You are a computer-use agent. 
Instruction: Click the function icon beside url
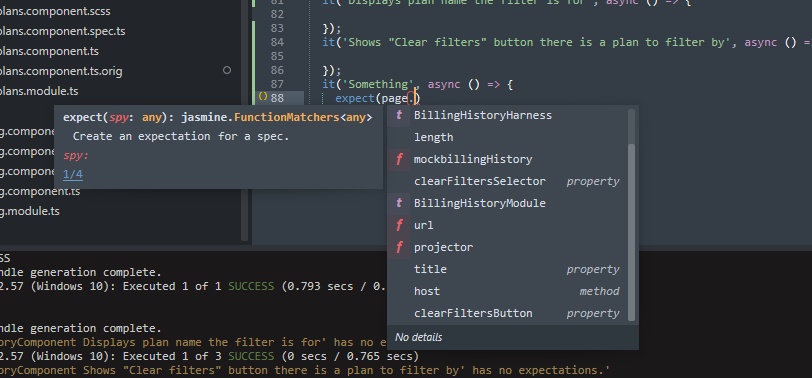coord(399,225)
